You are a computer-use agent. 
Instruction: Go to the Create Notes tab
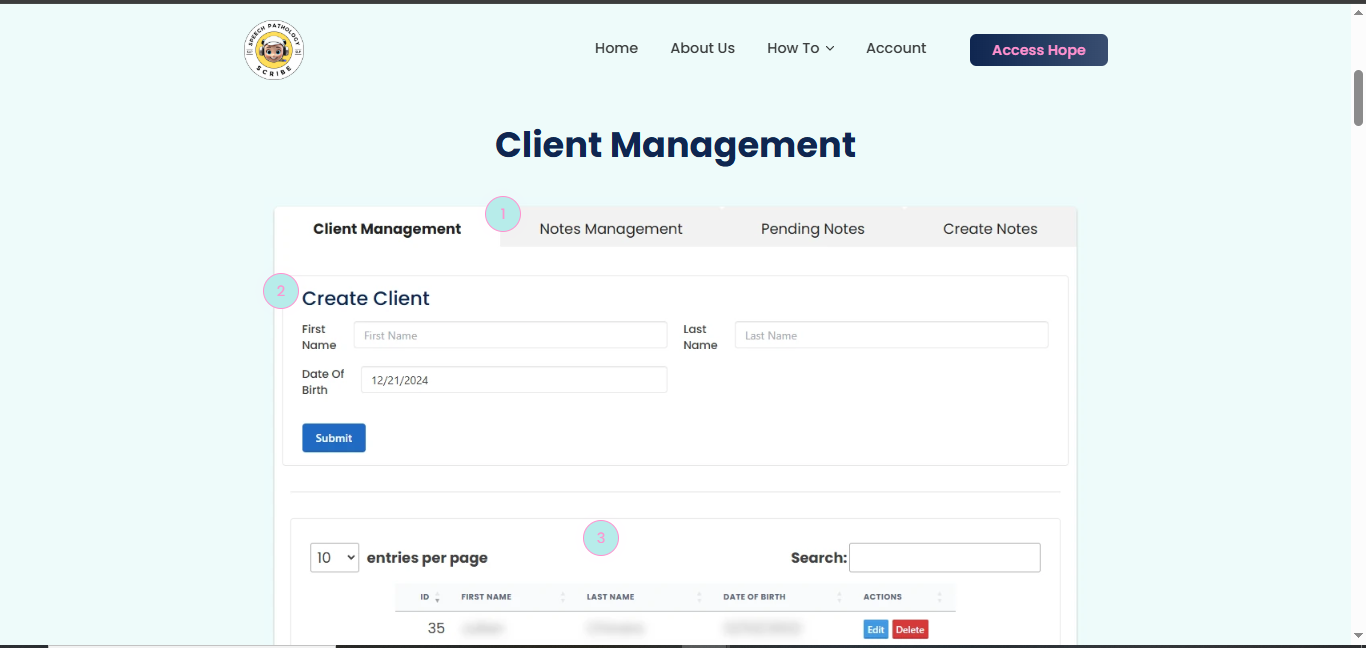990,229
